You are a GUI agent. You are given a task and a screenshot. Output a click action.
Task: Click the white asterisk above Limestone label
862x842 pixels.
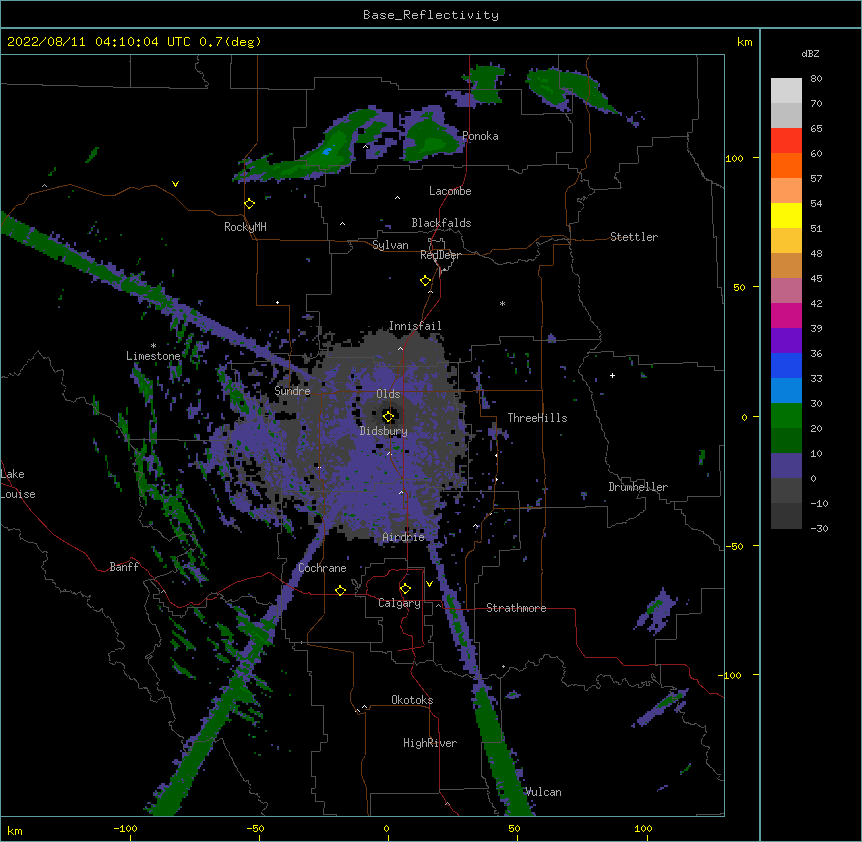point(153,346)
